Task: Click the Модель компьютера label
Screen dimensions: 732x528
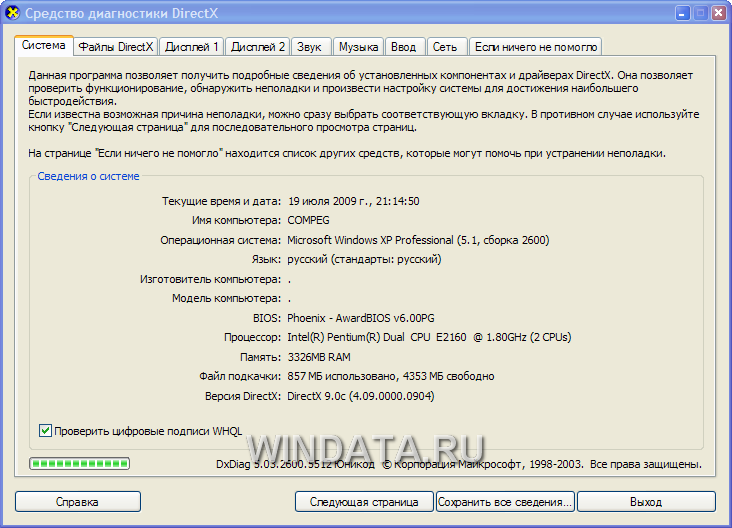Action: (226, 298)
